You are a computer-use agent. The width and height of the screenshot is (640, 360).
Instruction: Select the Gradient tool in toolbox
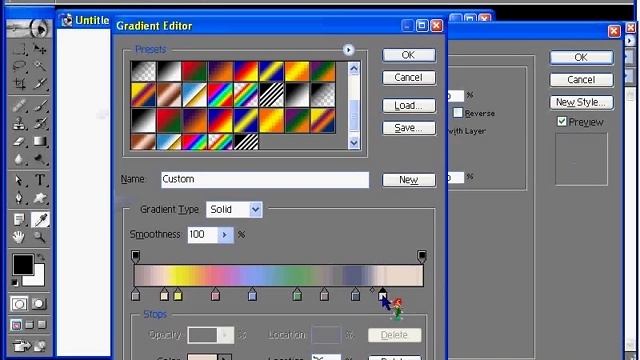(x=40, y=141)
